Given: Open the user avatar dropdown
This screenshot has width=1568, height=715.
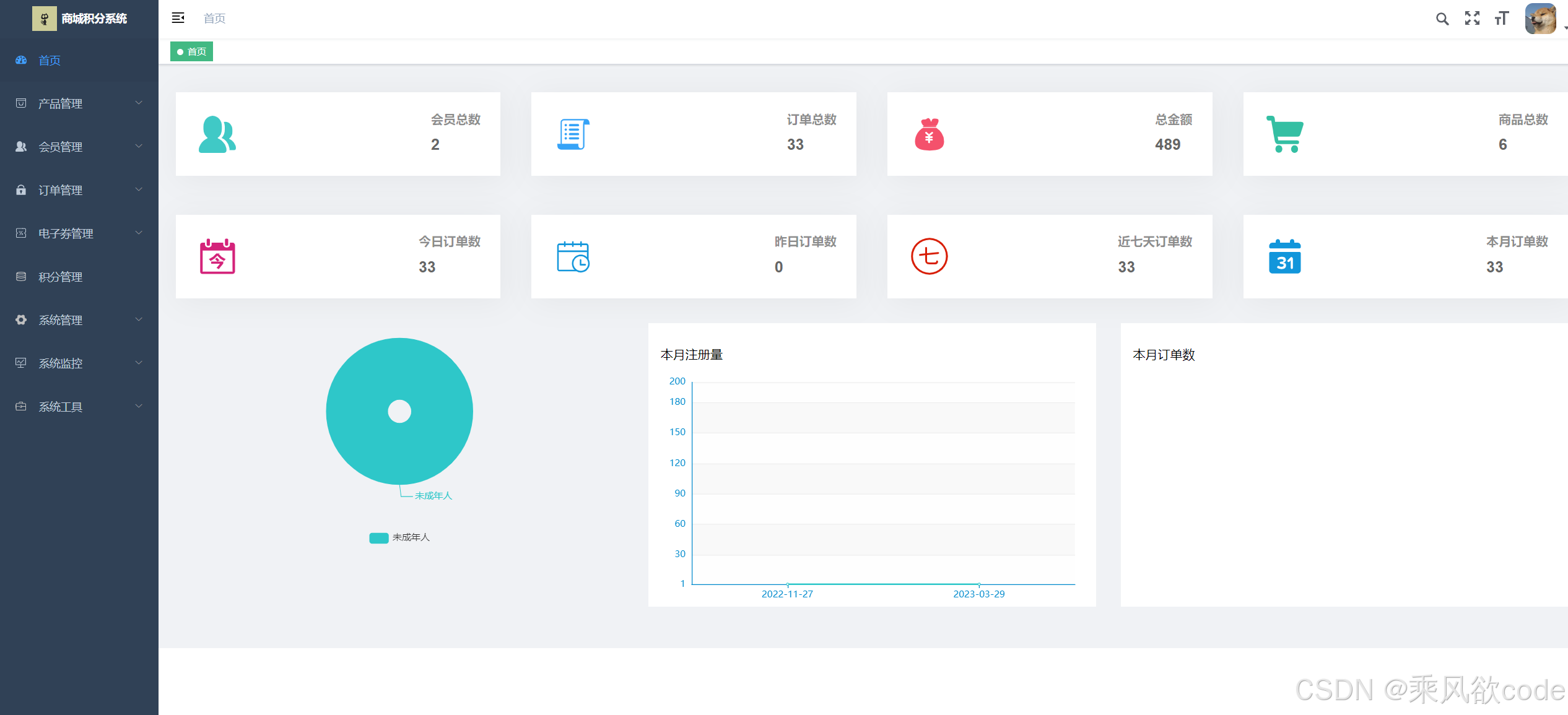Looking at the screenshot, I should [1541, 19].
